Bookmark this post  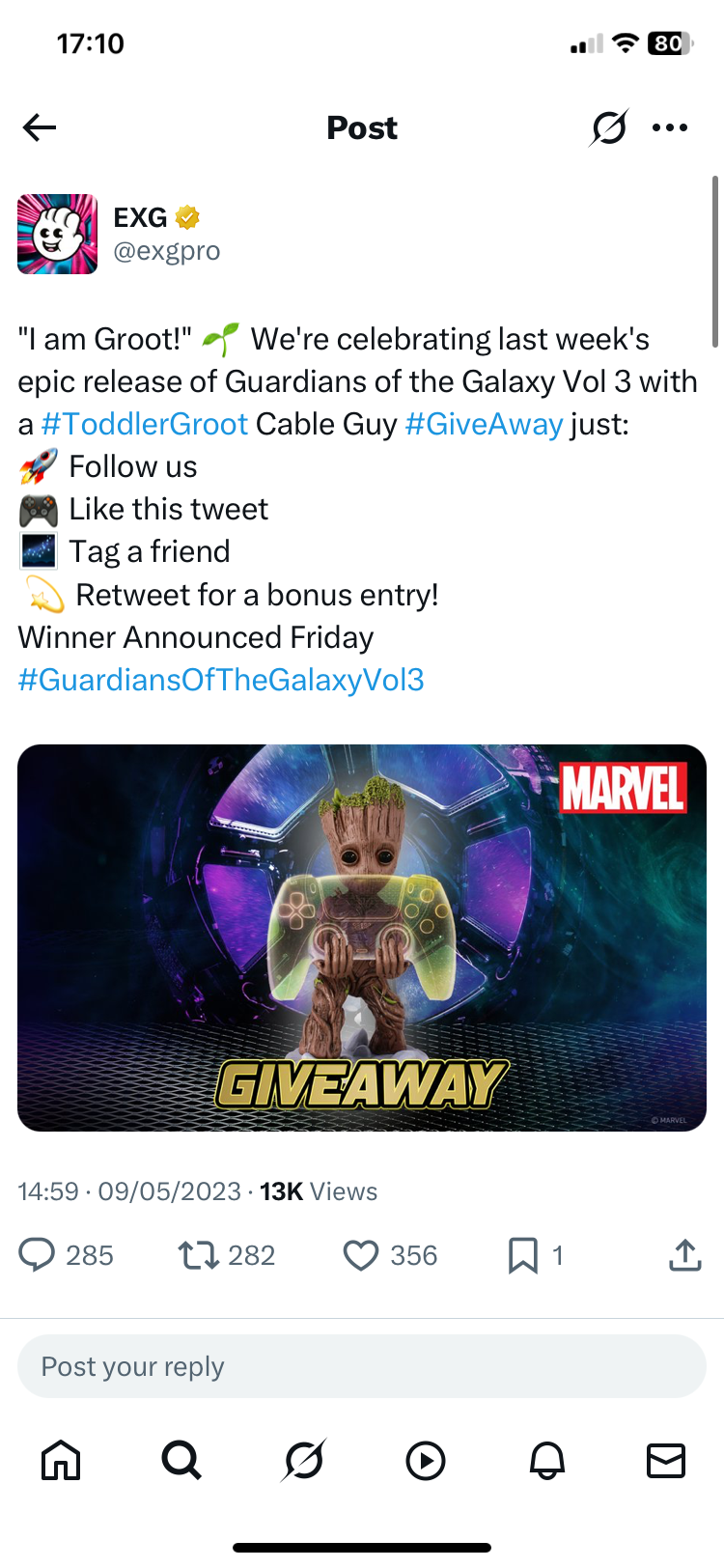pyautogui.click(x=523, y=1255)
